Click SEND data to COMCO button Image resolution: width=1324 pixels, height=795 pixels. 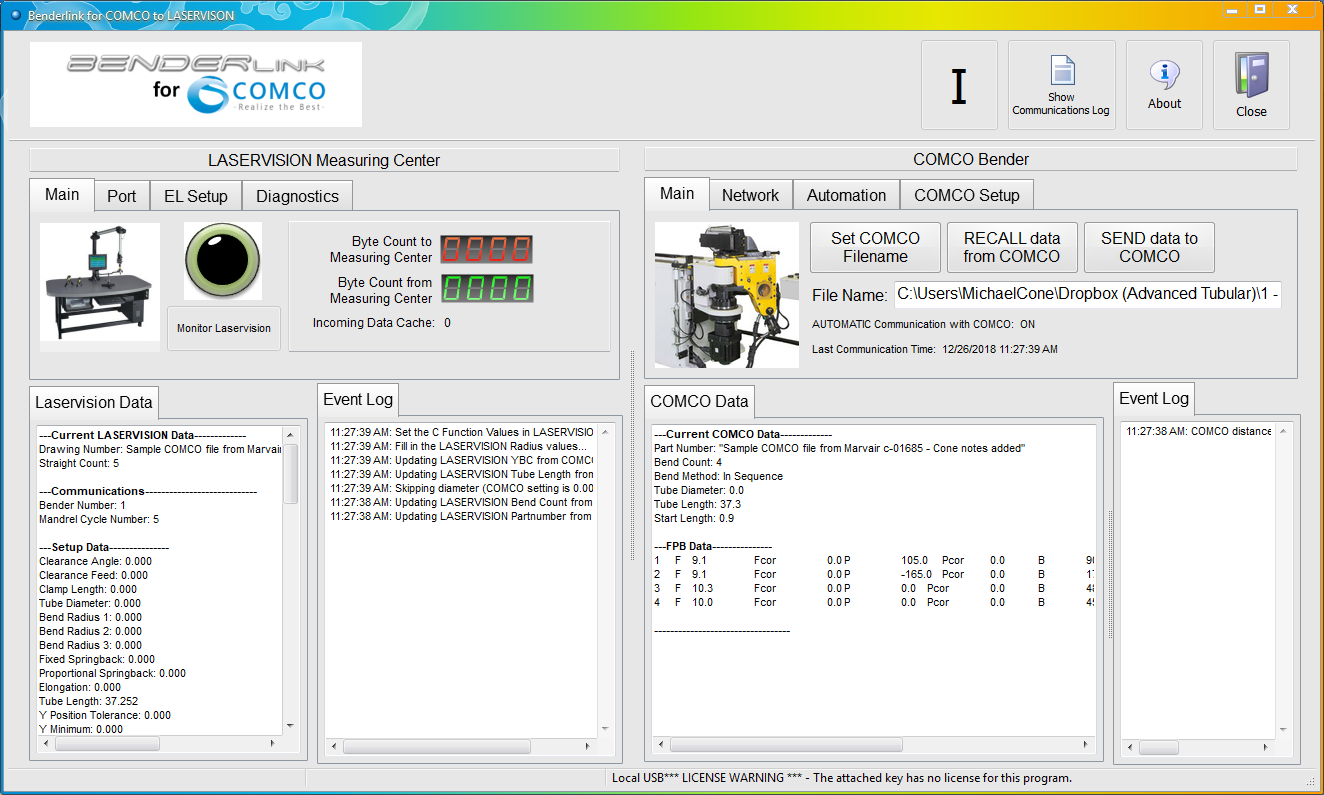coord(1149,247)
